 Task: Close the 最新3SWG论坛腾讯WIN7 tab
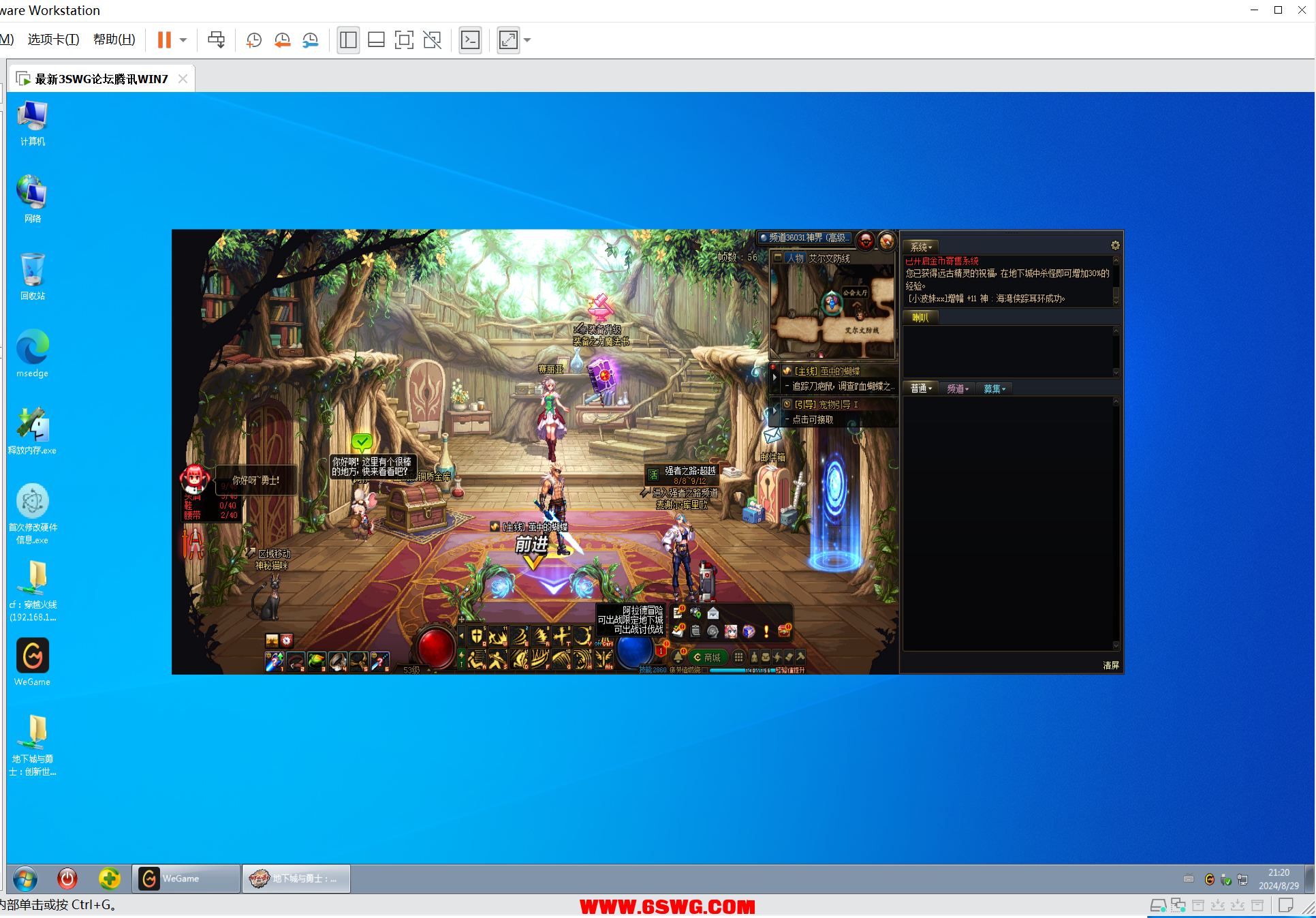pos(183,79)
